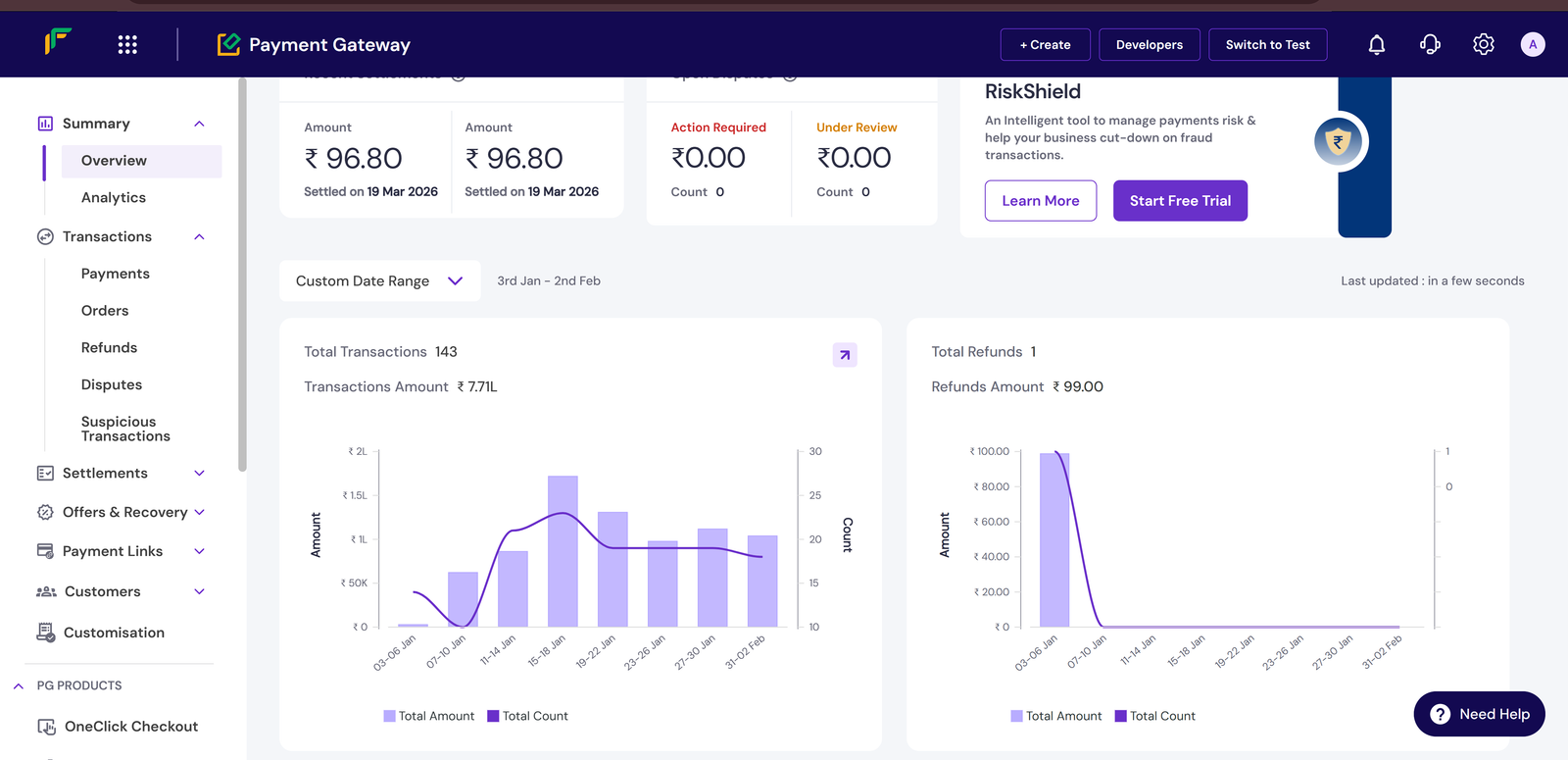Open the settings gear
Image resolution: width=1568 pixels, height=760 pixels.
1484,44
